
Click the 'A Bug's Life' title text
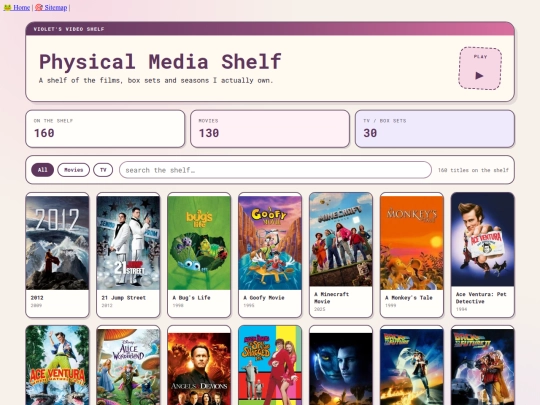pyautogui.click(x=191, y=298)
